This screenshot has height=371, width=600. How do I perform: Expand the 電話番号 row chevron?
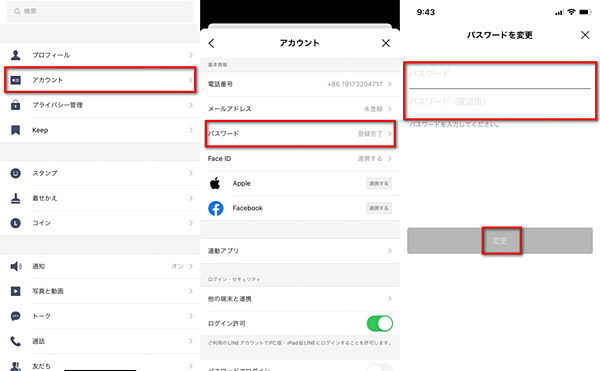pyautogui.click(x=390, y=84)
